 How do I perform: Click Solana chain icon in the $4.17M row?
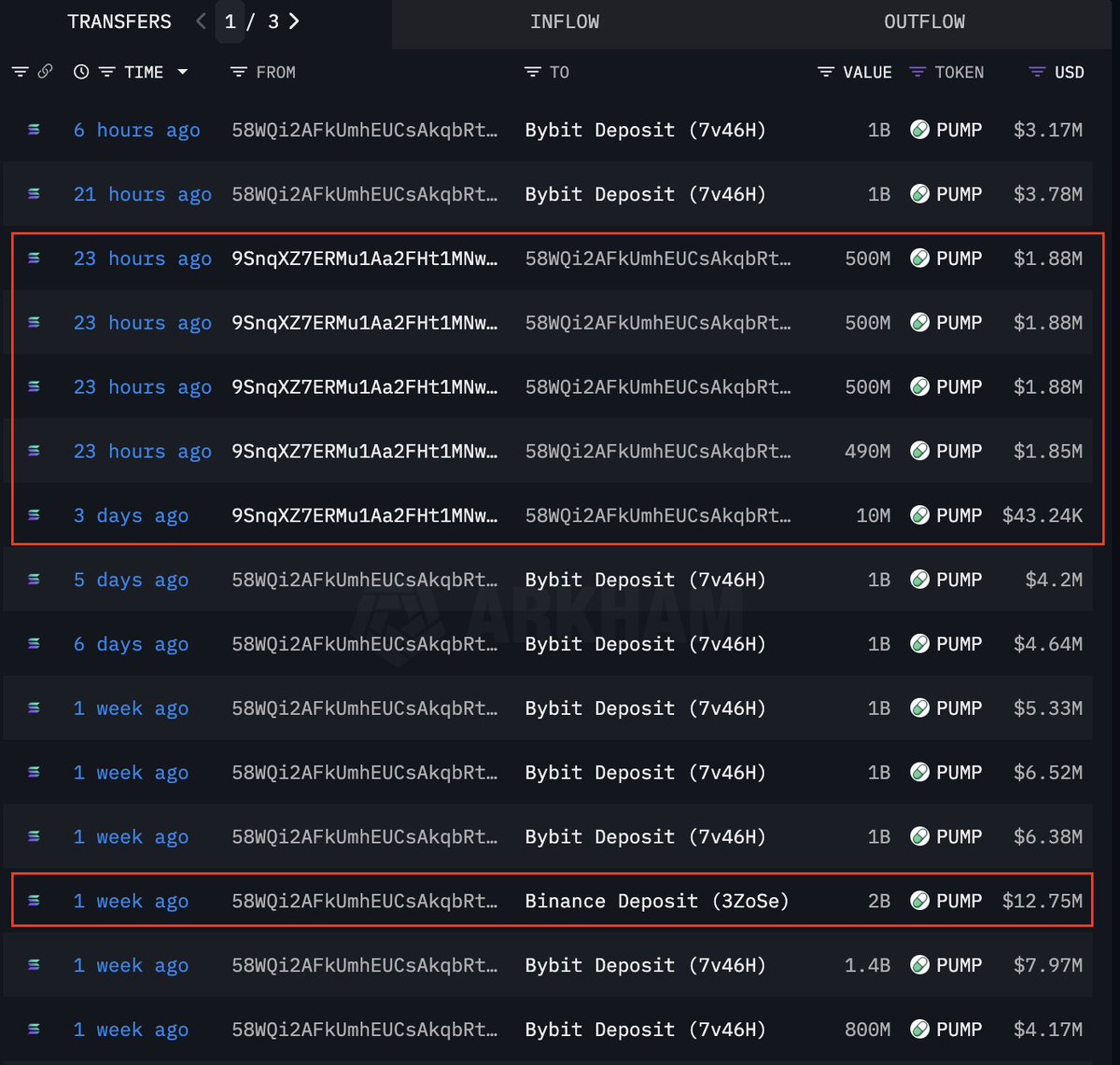click(x=35, y=1030)
